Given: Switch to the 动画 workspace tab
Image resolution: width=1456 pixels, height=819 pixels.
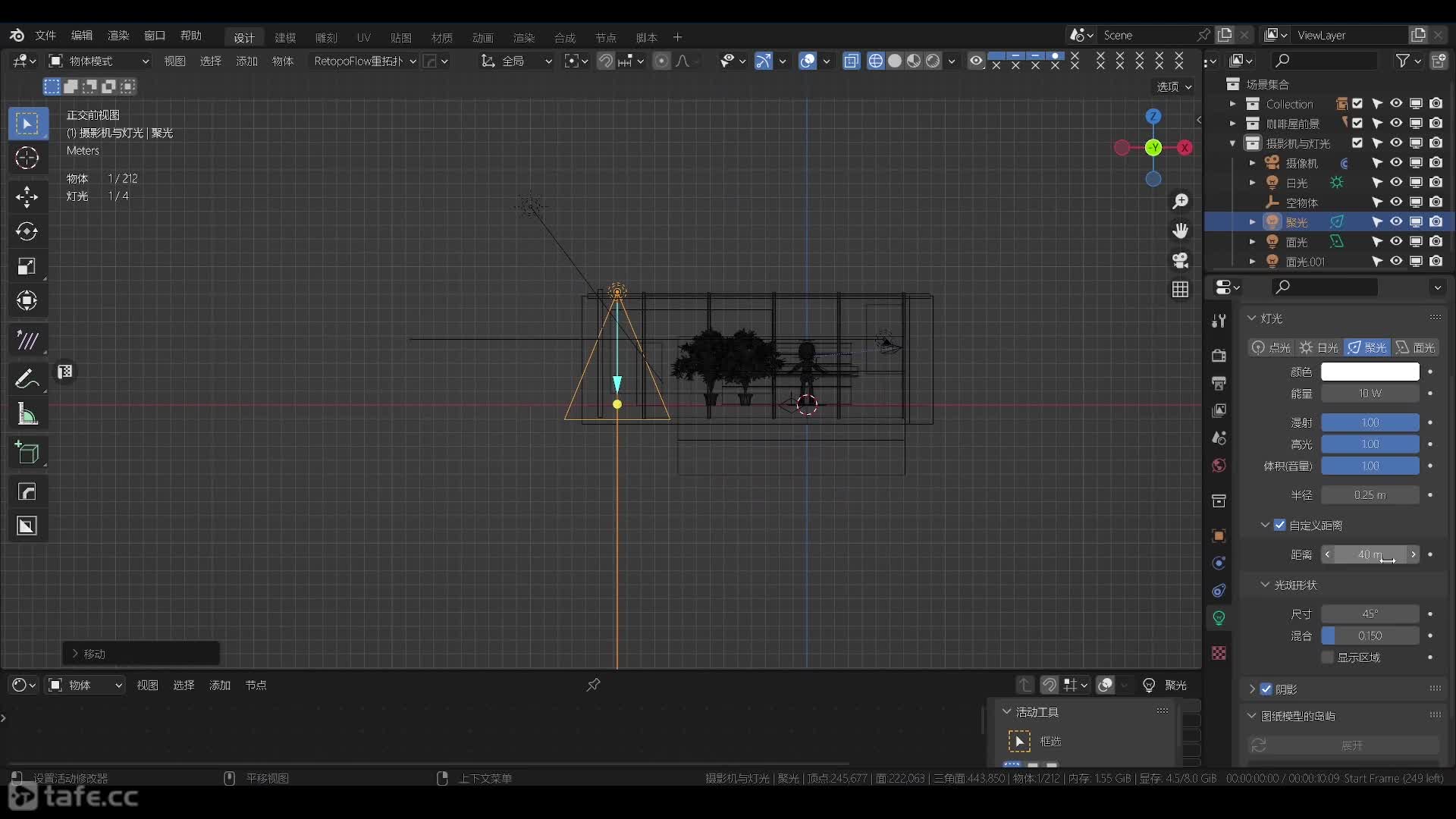Looking at the screenshot, I should [x=482, y=37].
